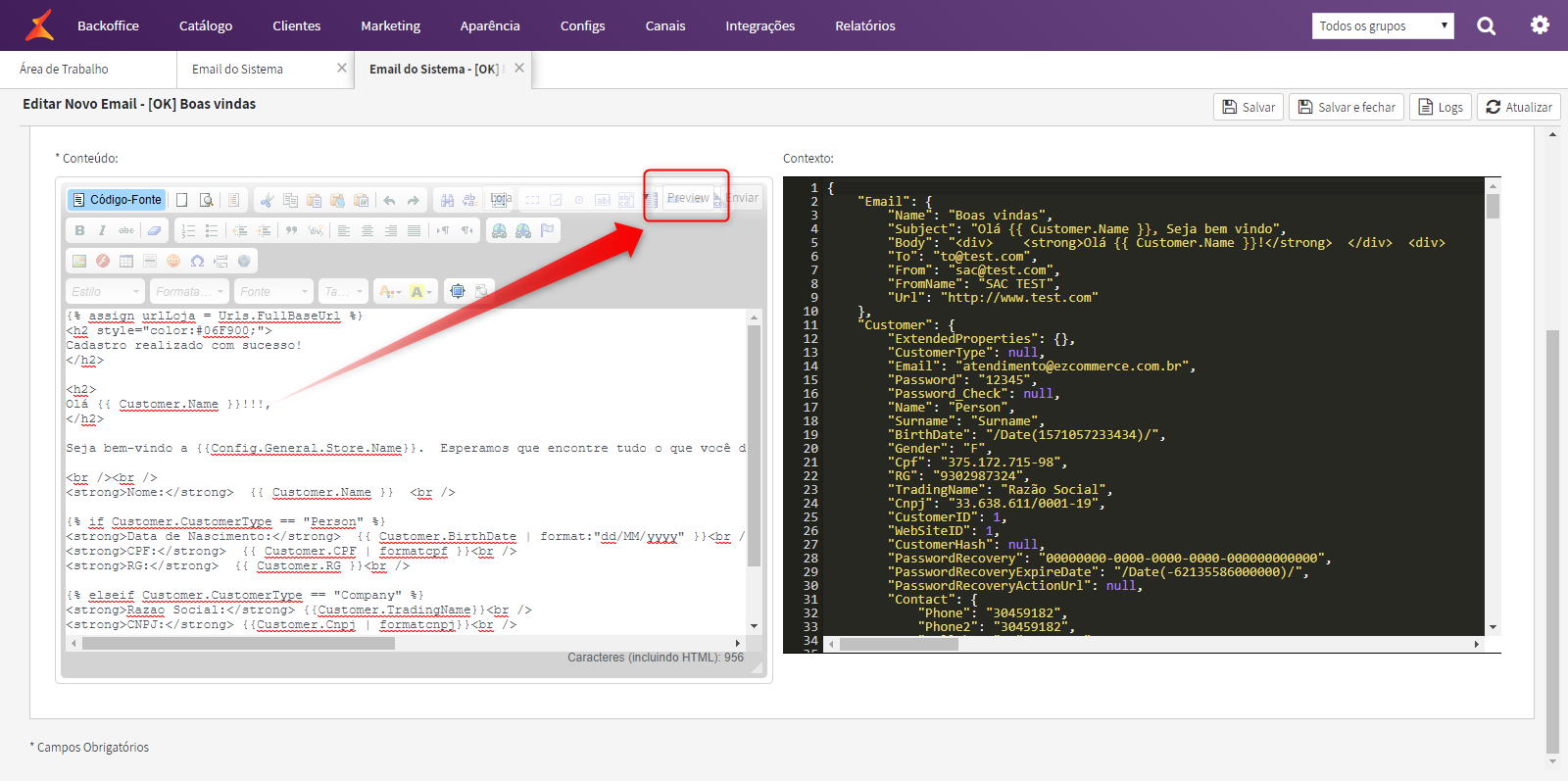Open Catálogo menu
The image size is (1568, 781).
206,25
